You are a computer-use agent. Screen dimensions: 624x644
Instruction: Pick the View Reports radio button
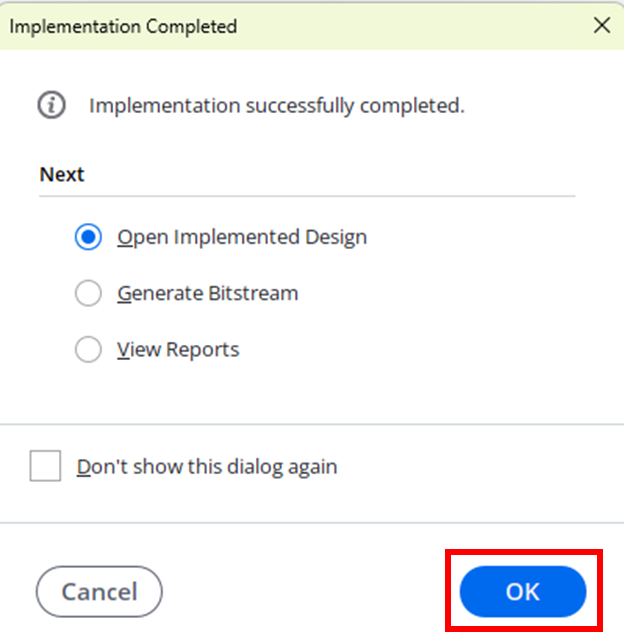click(x=88, y=350)
